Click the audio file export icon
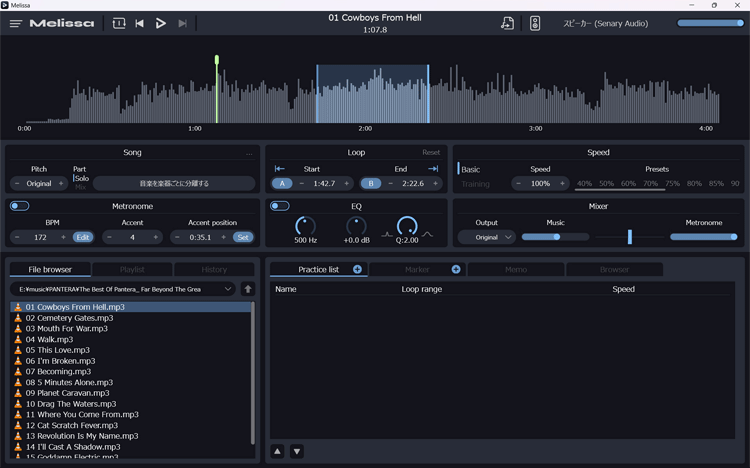 click(507, 23)
